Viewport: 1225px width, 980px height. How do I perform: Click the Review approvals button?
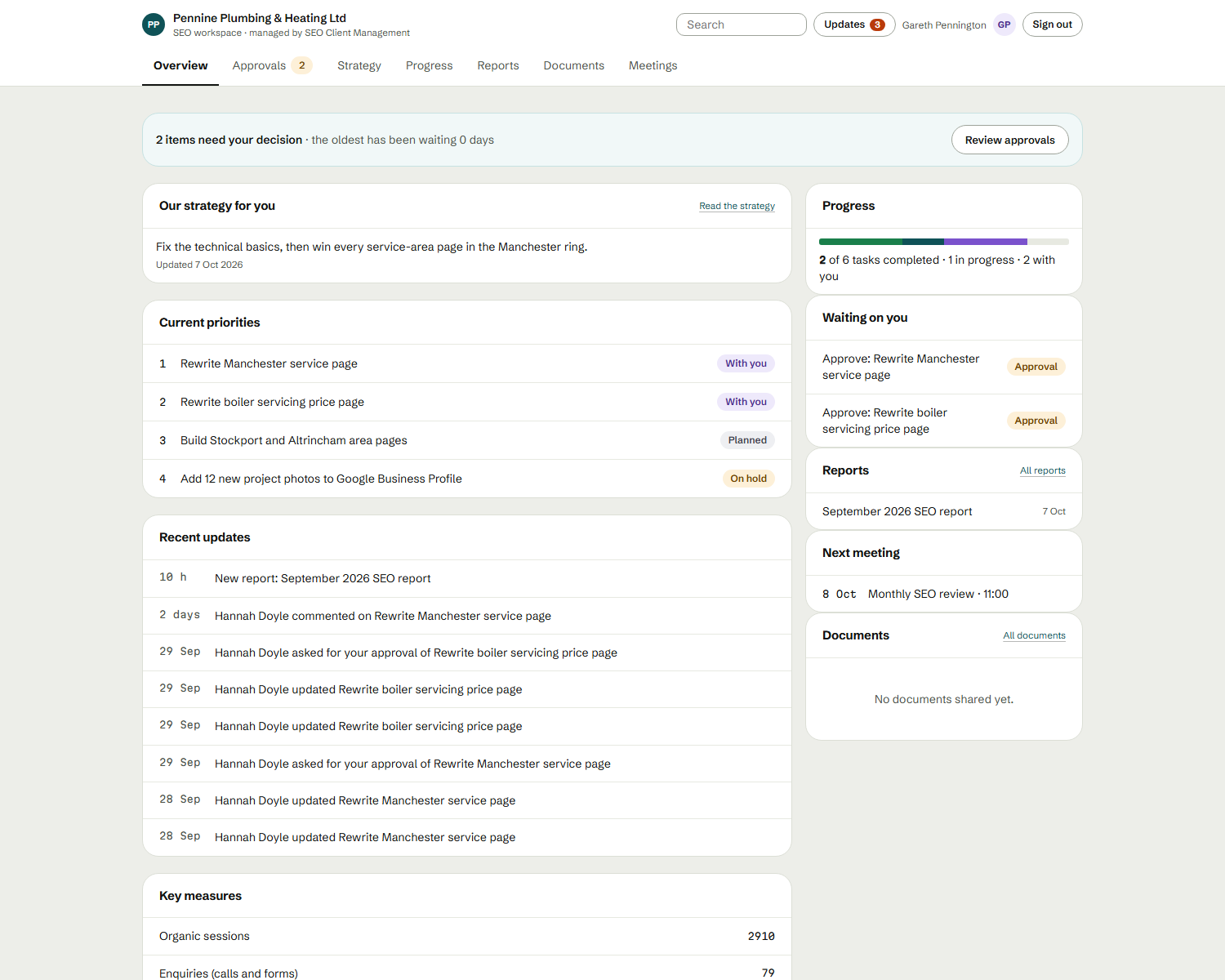click(x=1009, y=140)
